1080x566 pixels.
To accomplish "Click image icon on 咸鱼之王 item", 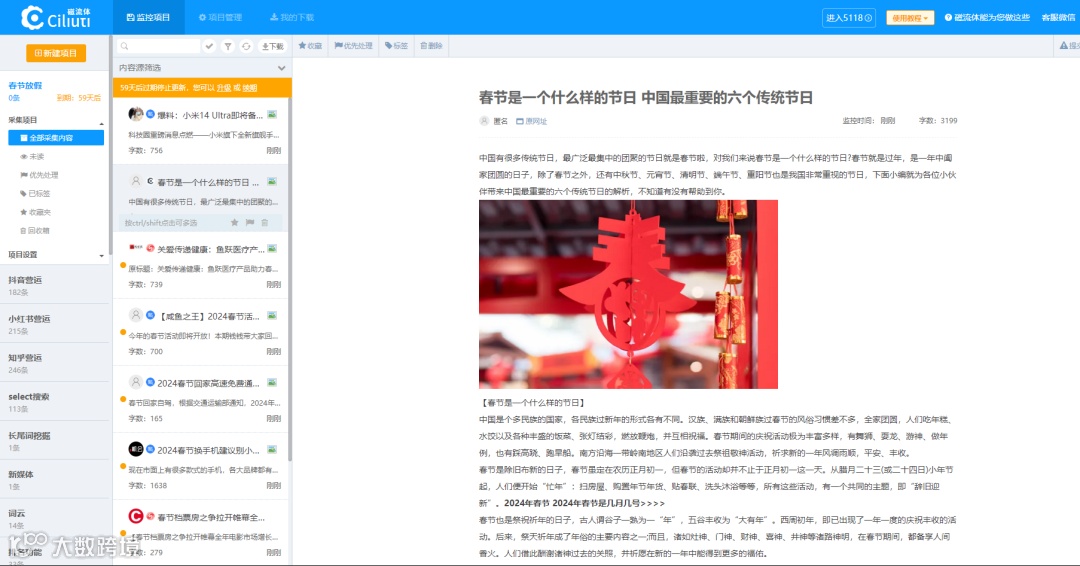I will 272,316.
